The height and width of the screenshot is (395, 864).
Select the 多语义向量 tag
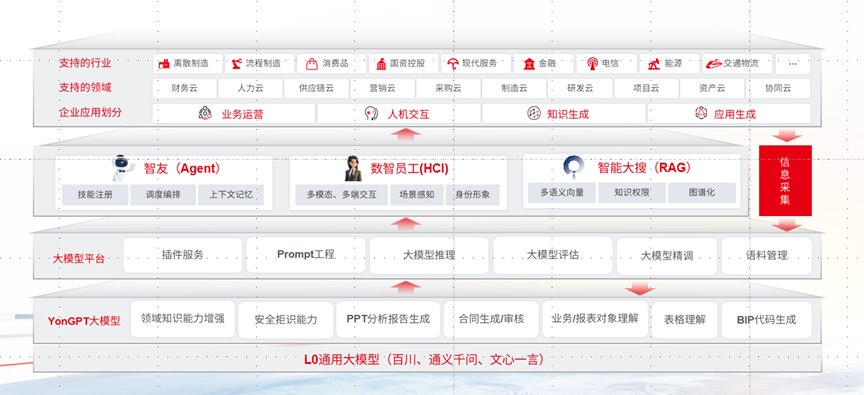tap(561, 193)
